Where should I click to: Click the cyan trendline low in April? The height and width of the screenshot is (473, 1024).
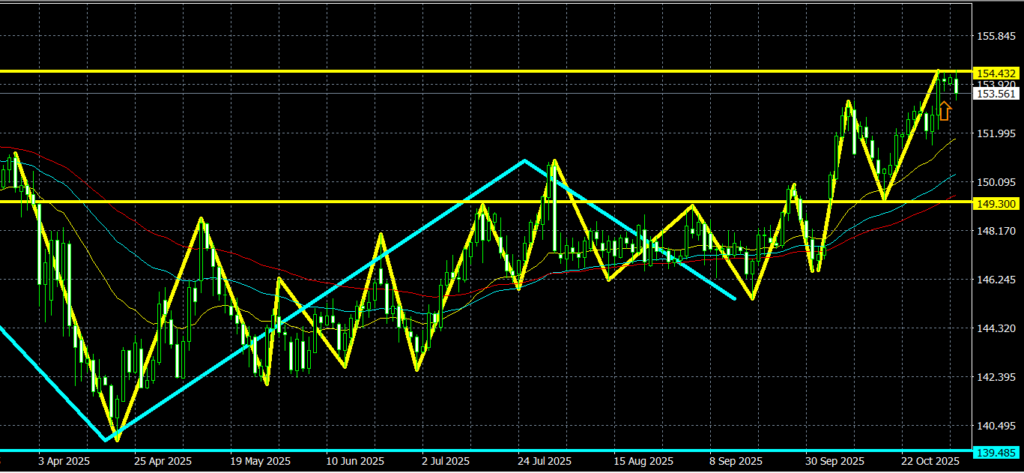pos(107,439)
